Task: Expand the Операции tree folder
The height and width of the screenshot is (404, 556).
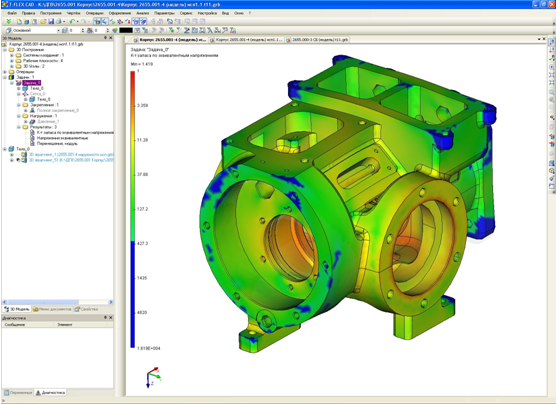Action: click(5, 72)
